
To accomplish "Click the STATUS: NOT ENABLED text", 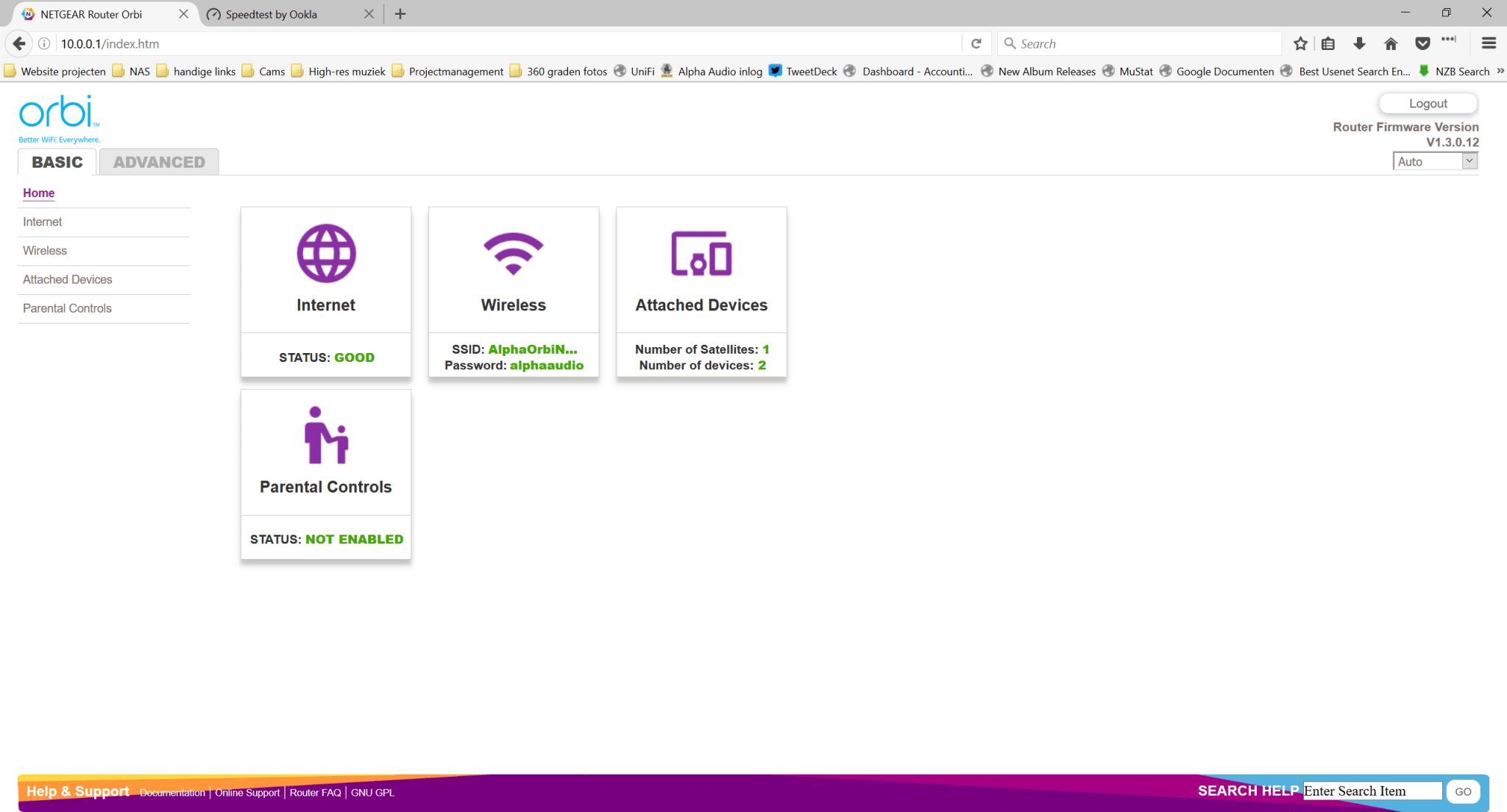I will point(326,539).
